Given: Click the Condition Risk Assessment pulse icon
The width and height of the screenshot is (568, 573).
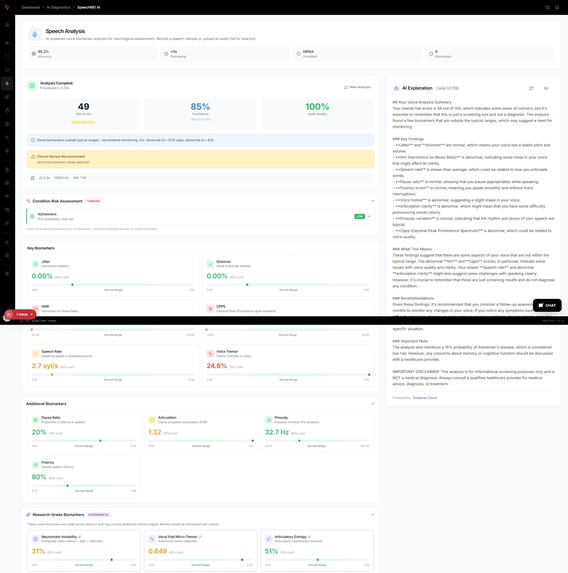Looking at the screenshot, I should coord(28,201).
